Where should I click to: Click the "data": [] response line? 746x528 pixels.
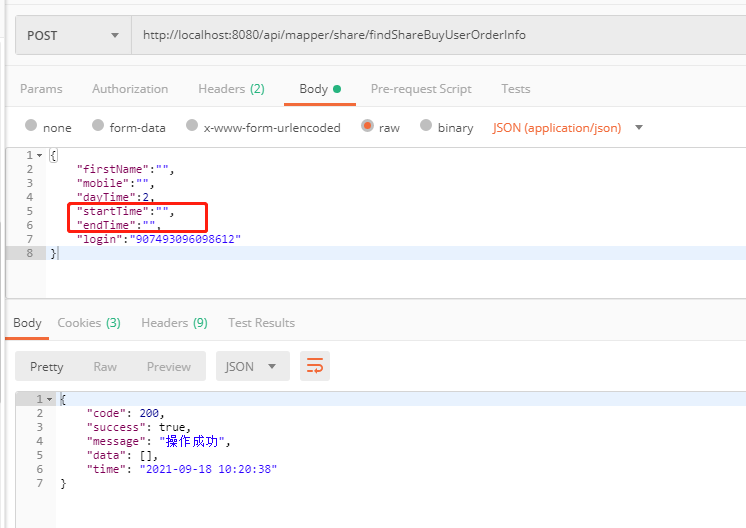[x=122, y=455]
